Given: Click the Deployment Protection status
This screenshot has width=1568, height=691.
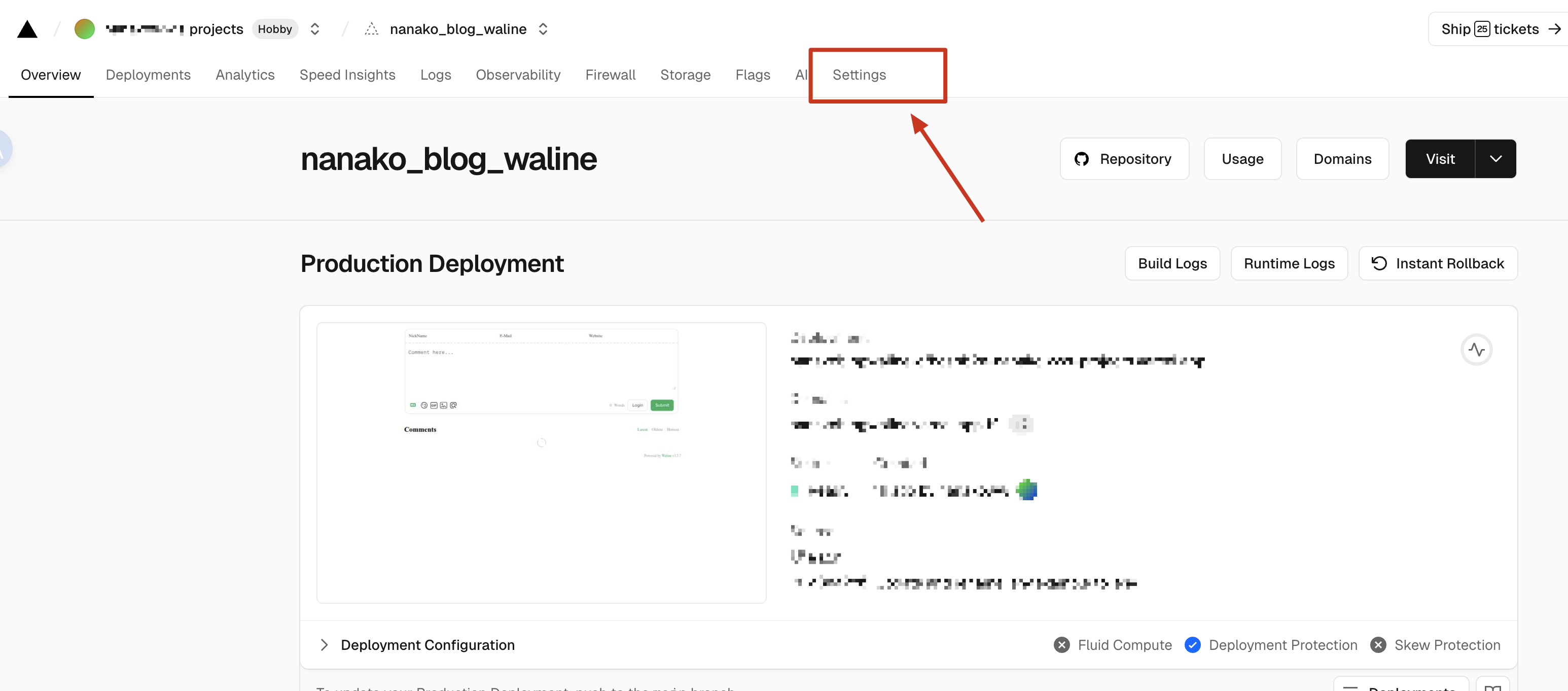Looking at the screenshot, I should 1271,645.
